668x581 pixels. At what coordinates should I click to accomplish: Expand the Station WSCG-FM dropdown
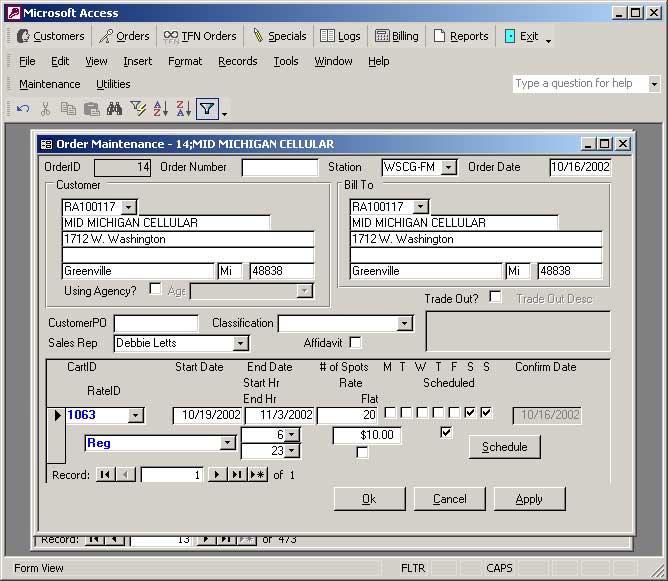448,167
